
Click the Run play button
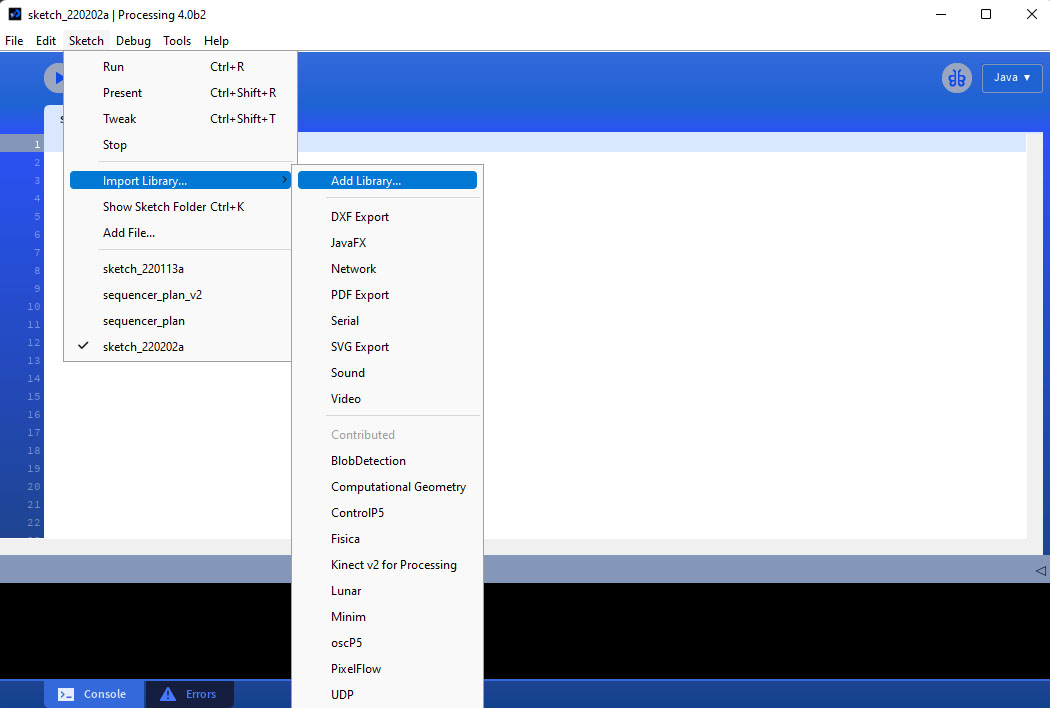[54, 78]
